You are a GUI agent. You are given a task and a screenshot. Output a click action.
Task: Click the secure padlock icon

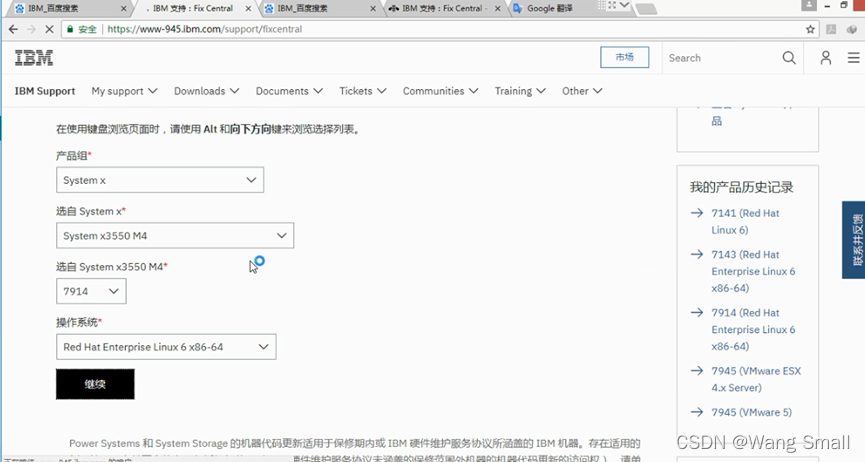(x=70, y=29)
